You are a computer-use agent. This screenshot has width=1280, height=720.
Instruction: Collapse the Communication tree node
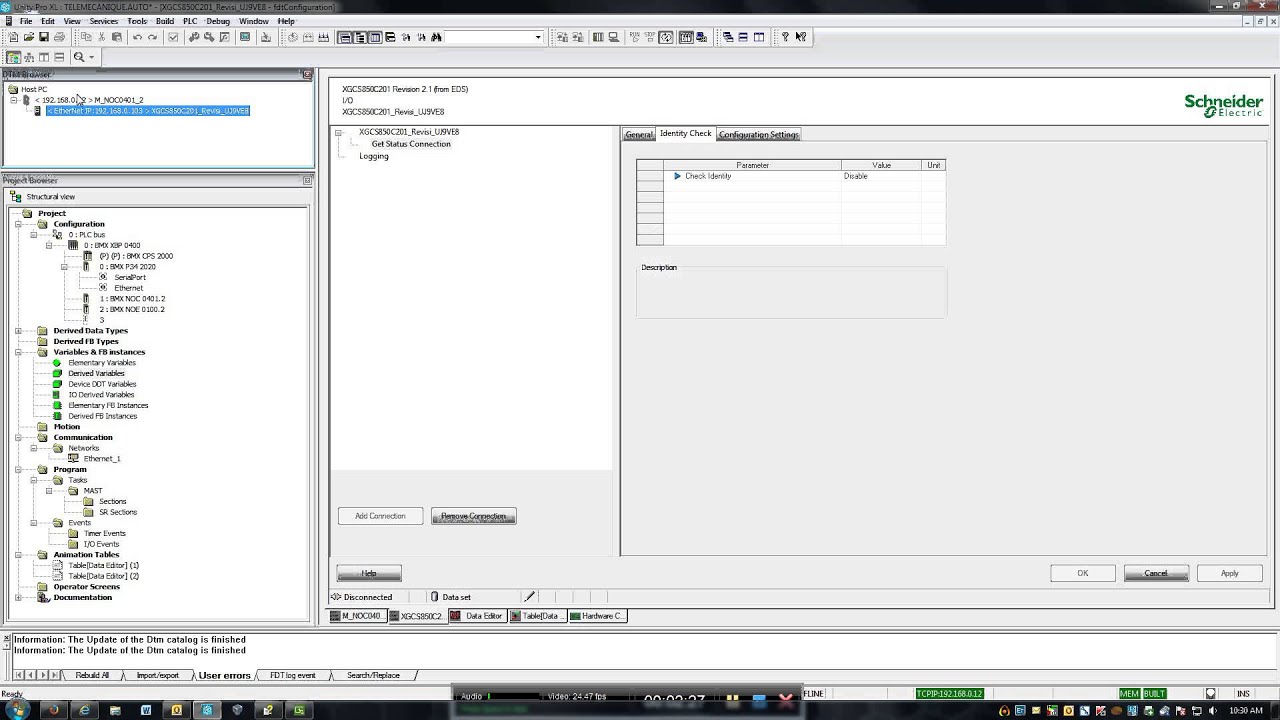coord(18,437)
